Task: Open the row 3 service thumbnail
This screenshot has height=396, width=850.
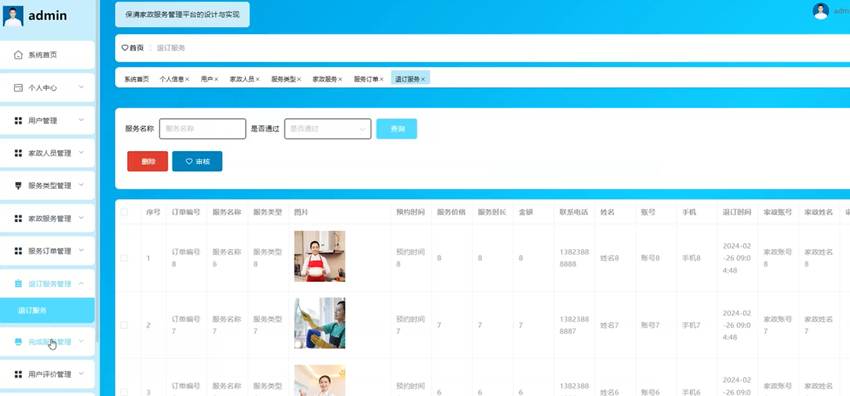Action: (320, 380)
